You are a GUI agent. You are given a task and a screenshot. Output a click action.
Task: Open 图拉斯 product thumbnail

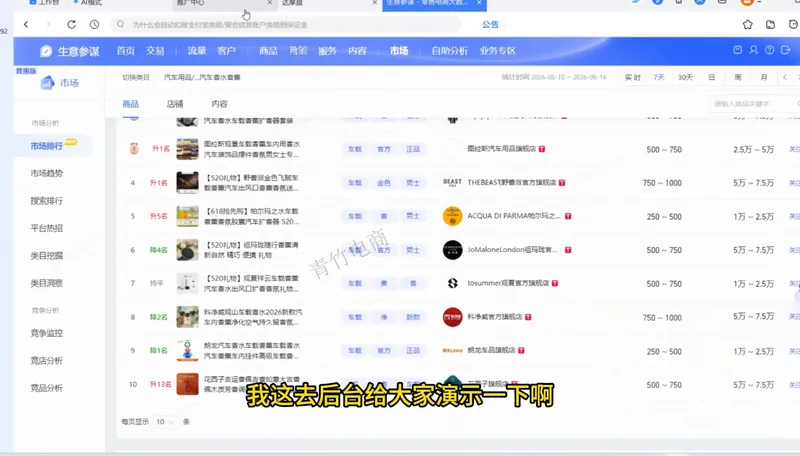187,149
